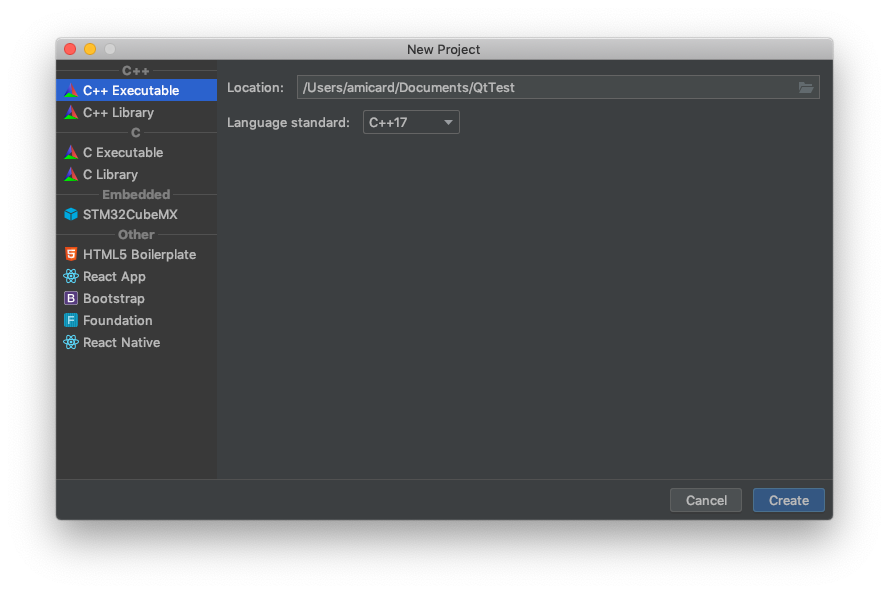
Task: Click the C++ Executable CMake icon
Action: [x=71, y=90]
